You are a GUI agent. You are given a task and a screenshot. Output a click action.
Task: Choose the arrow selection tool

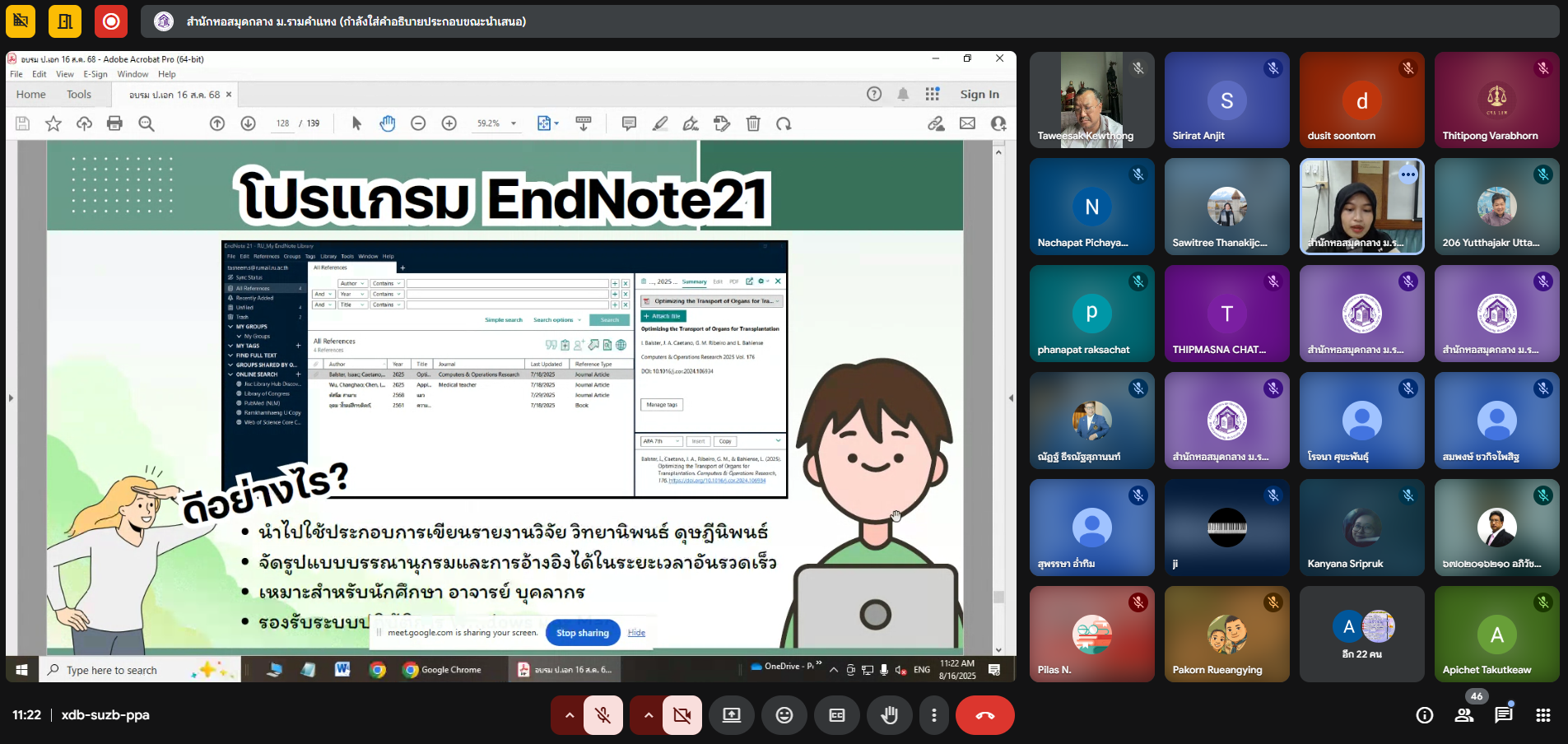pyautogui.click(x=356, y=123)
